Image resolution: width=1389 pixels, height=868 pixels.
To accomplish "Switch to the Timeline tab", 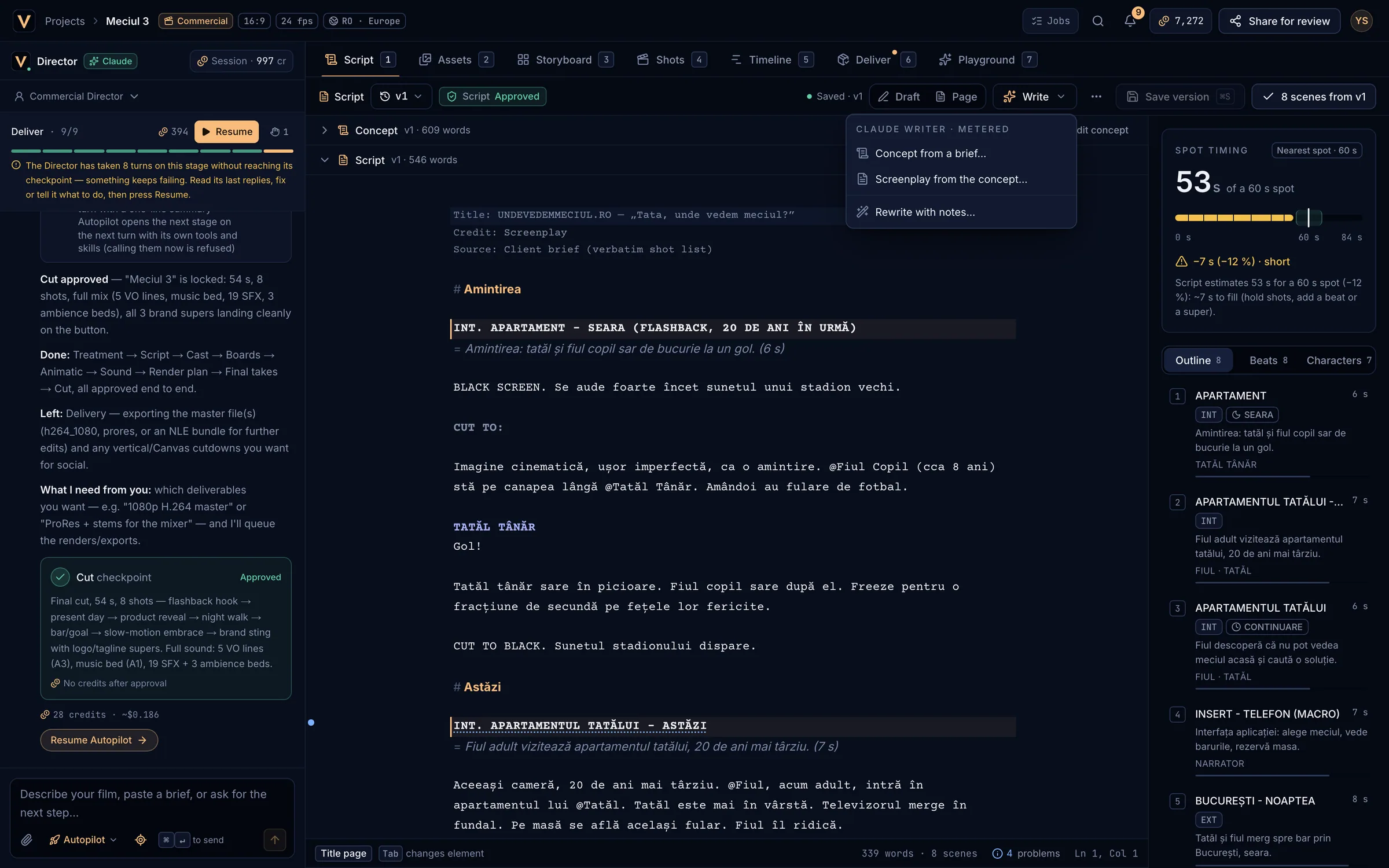I will point(771,60).
